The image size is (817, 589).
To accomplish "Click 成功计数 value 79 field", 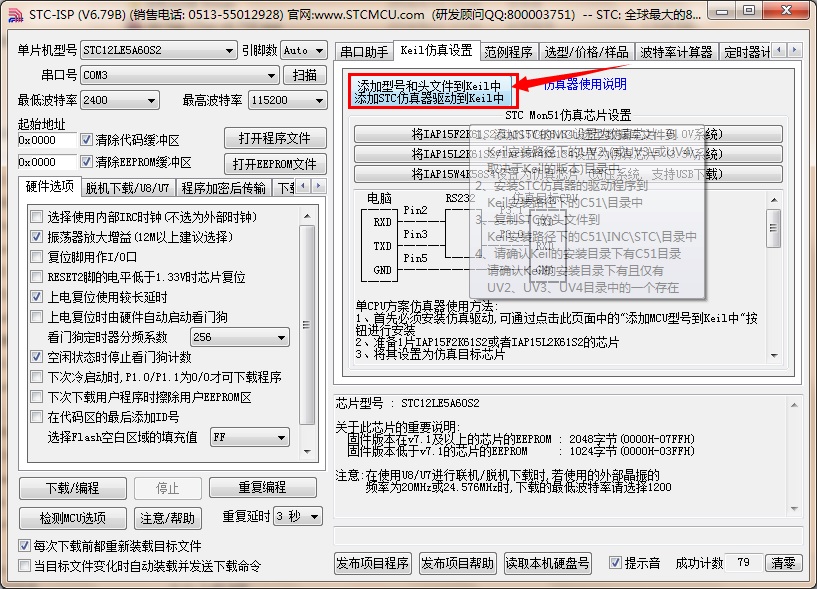I will click(744, 562).
